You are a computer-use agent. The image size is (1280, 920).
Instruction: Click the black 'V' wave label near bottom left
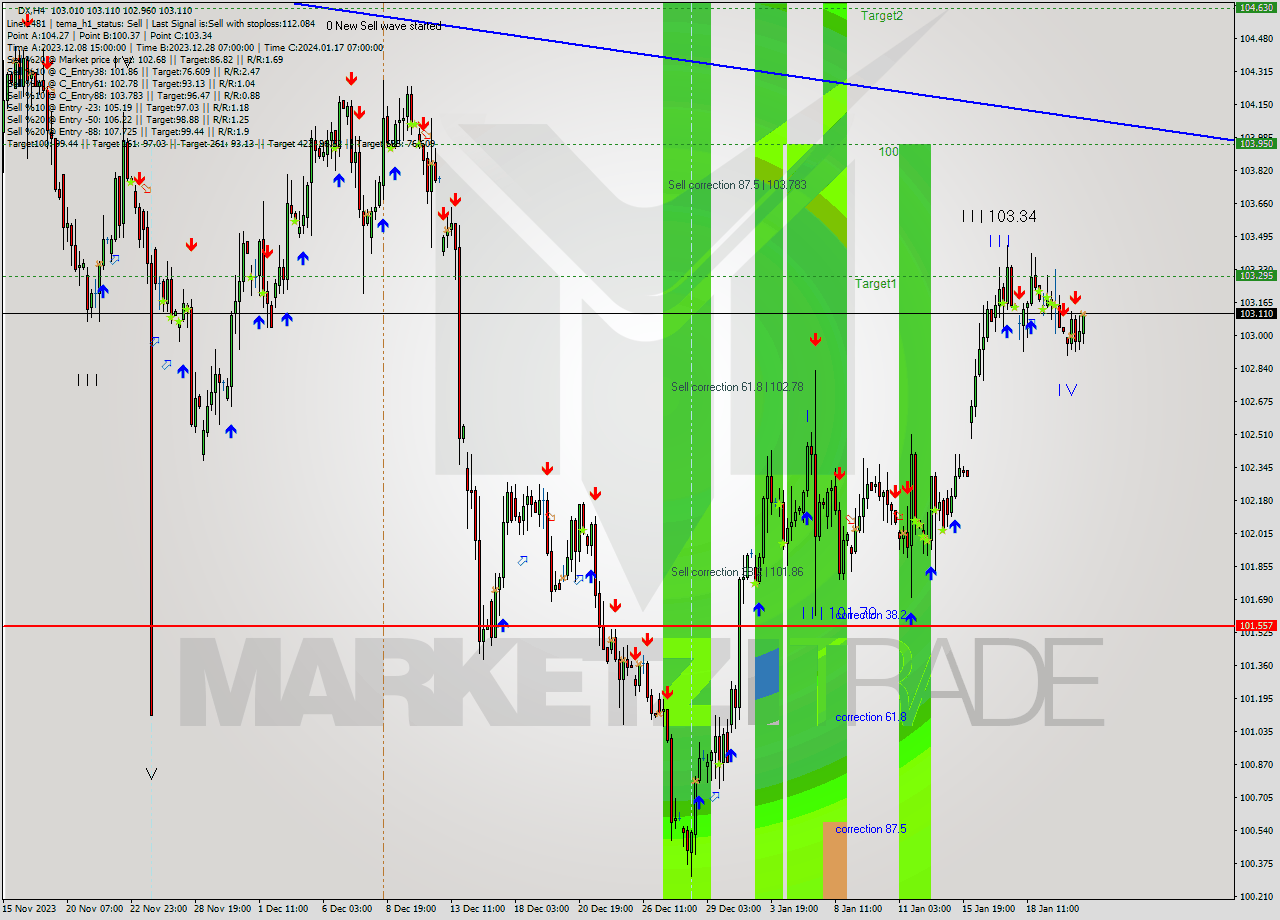151,773
